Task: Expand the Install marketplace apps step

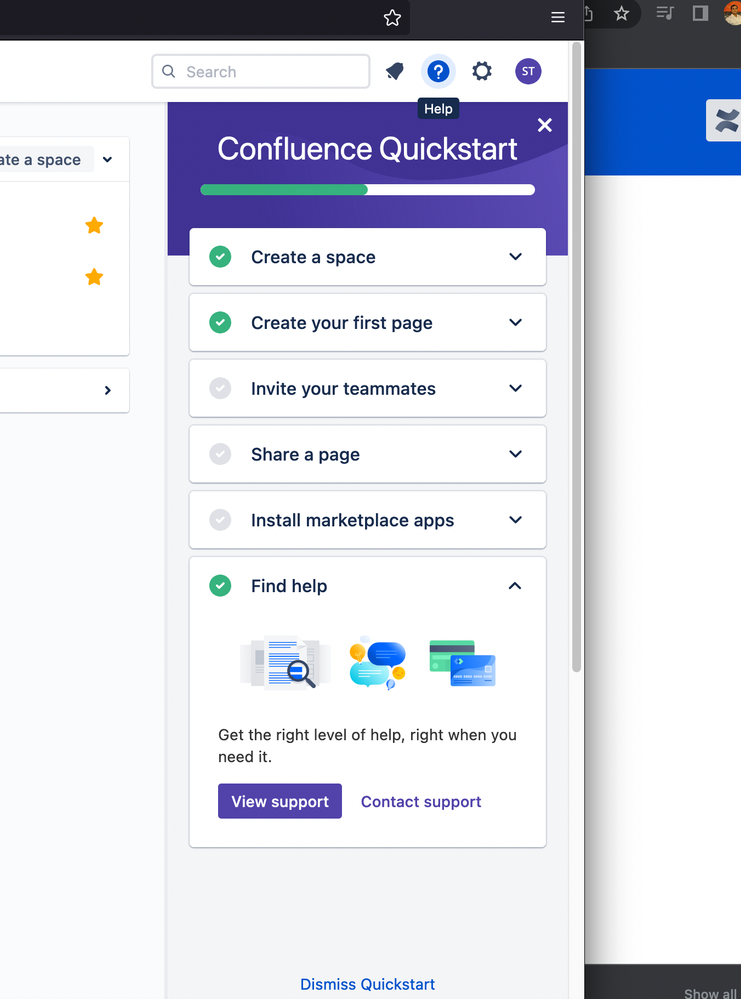Action: 515,519
